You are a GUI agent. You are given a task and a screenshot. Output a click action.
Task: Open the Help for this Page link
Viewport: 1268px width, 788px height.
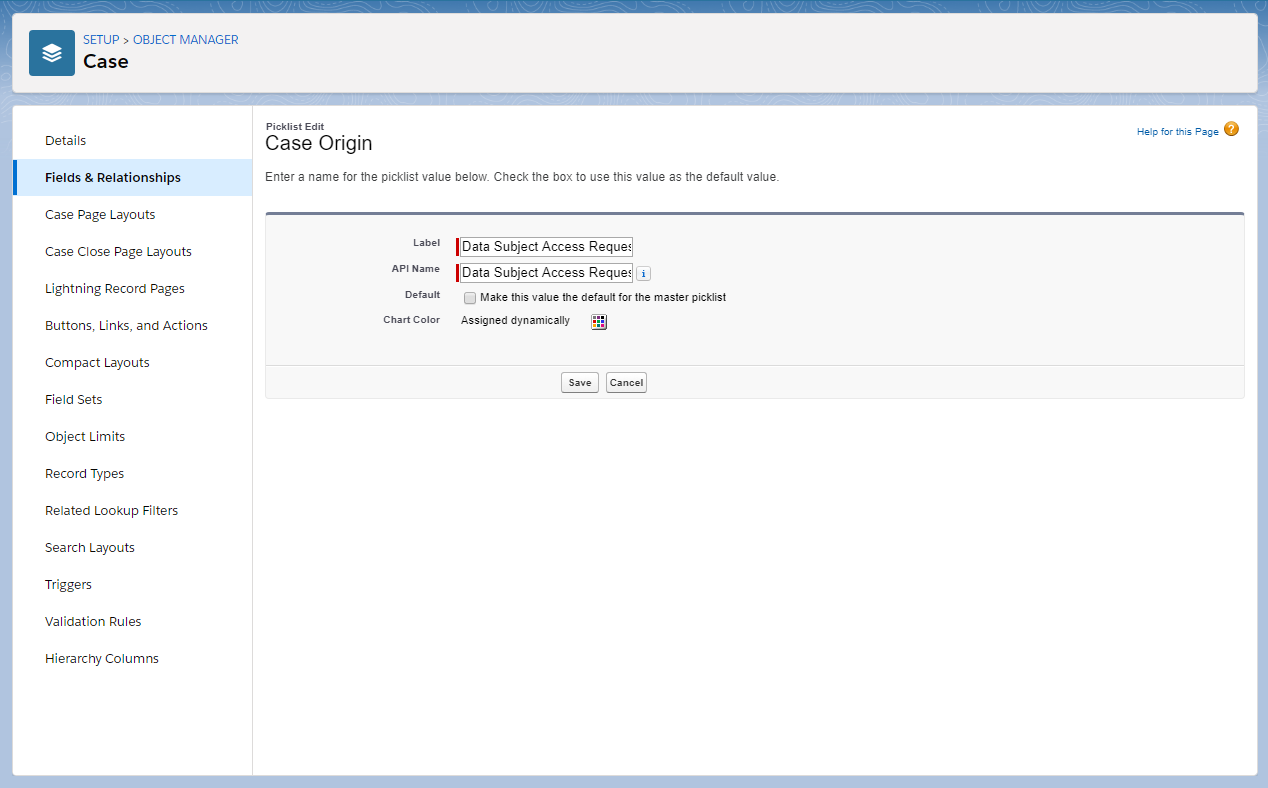tap(1177, 131)
